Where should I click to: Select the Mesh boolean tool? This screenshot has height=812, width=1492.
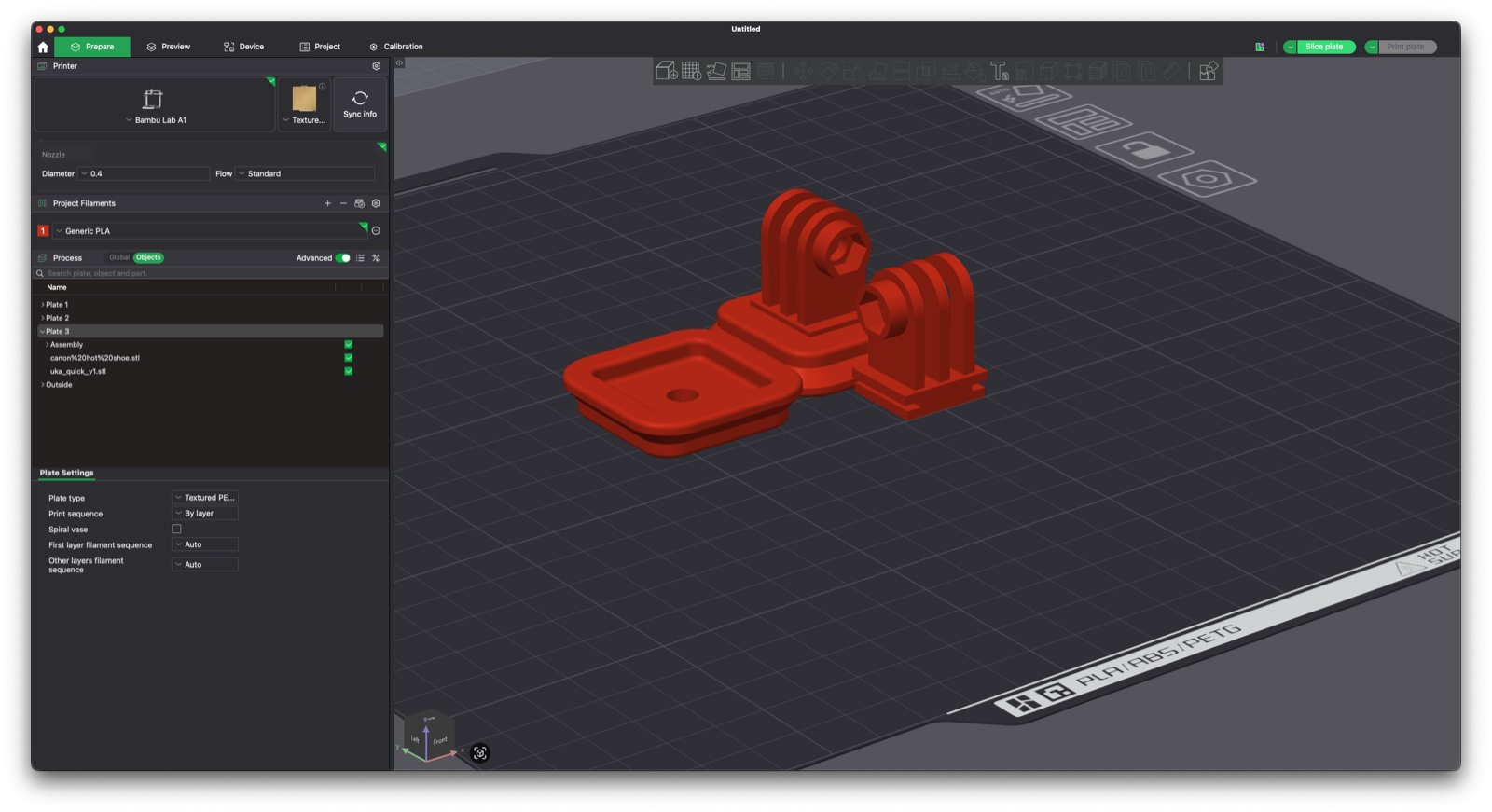[x=926, y=71]
